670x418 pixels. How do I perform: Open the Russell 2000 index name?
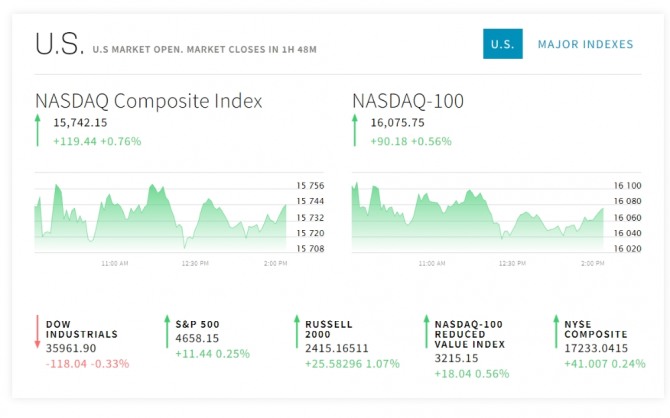[329, 330]
